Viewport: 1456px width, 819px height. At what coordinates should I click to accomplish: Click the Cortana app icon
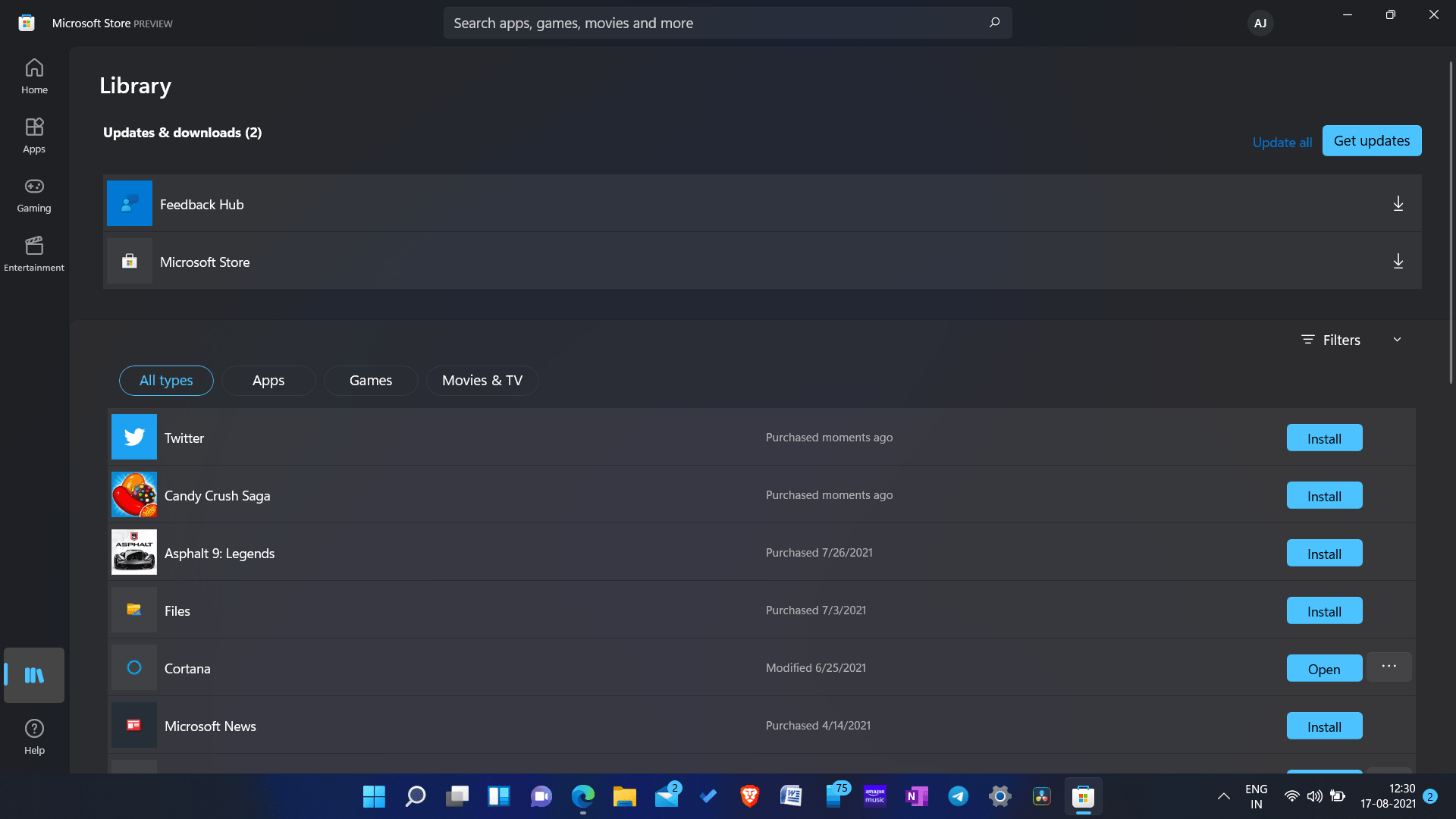click(x=133, y=667)
